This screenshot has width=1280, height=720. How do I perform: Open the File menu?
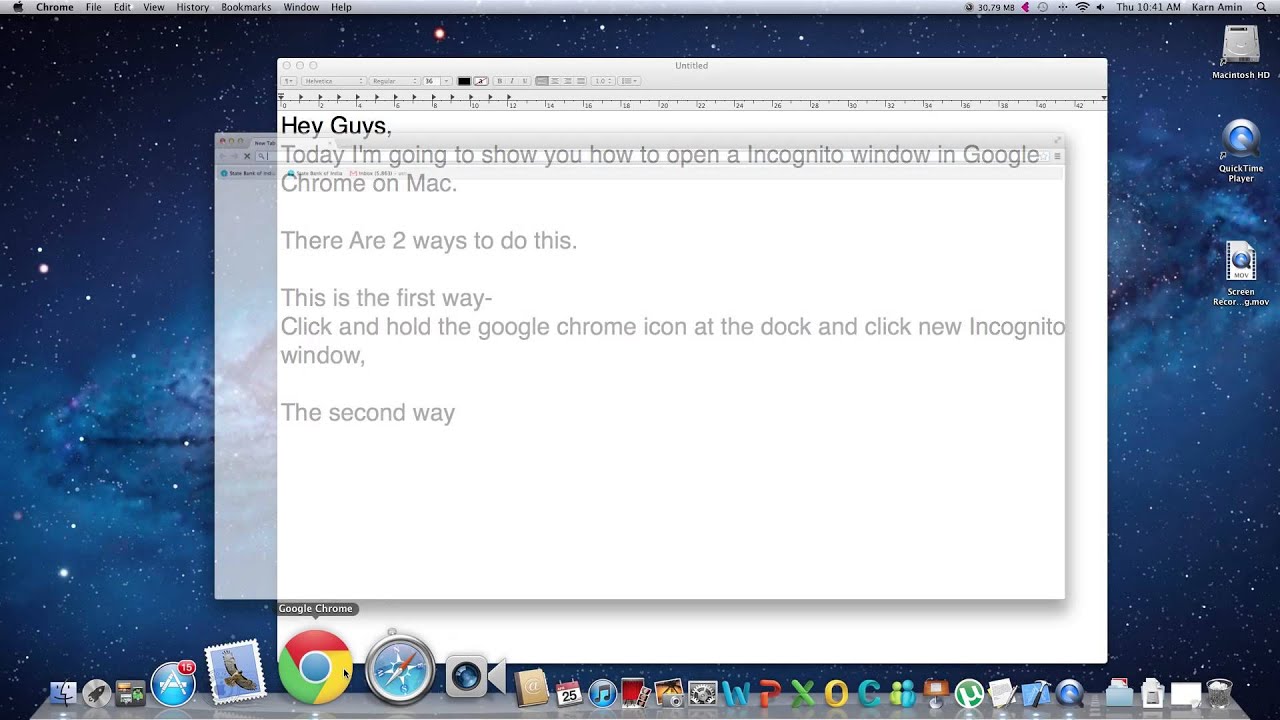(93, 7)
